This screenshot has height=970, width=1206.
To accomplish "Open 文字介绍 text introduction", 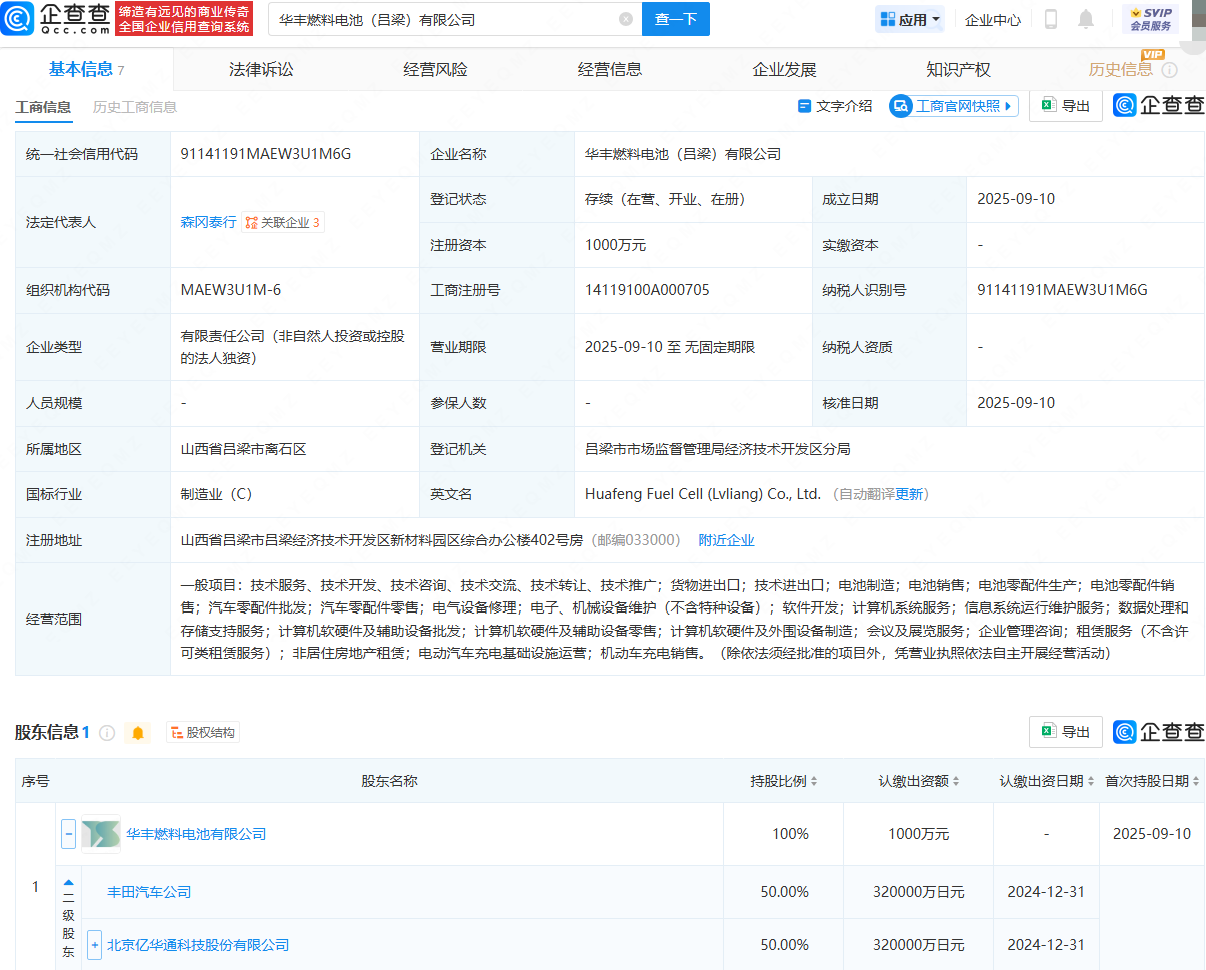I will pyautogui.click(x=834, y=106).
